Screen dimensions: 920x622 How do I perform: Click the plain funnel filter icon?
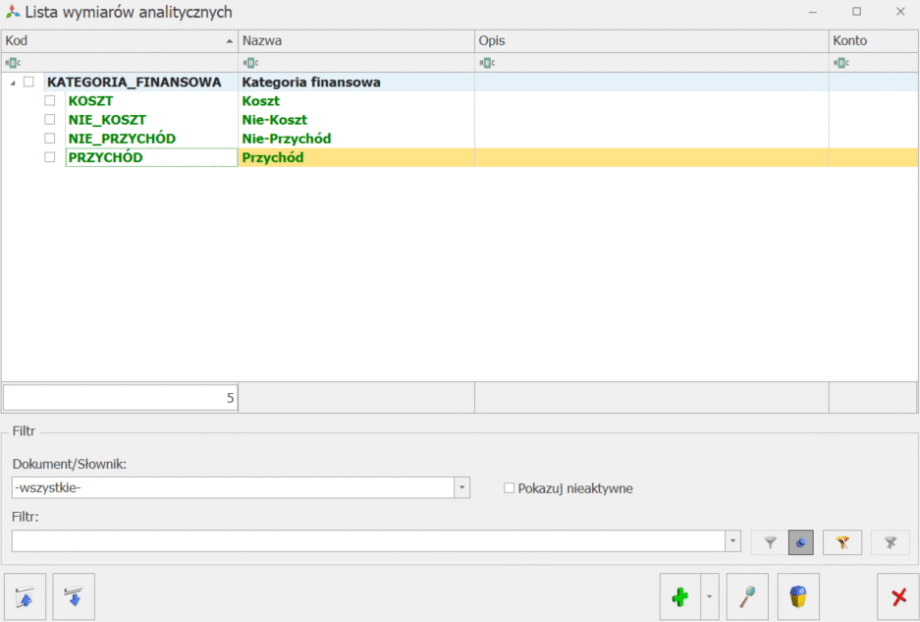[x=770, y=542]
